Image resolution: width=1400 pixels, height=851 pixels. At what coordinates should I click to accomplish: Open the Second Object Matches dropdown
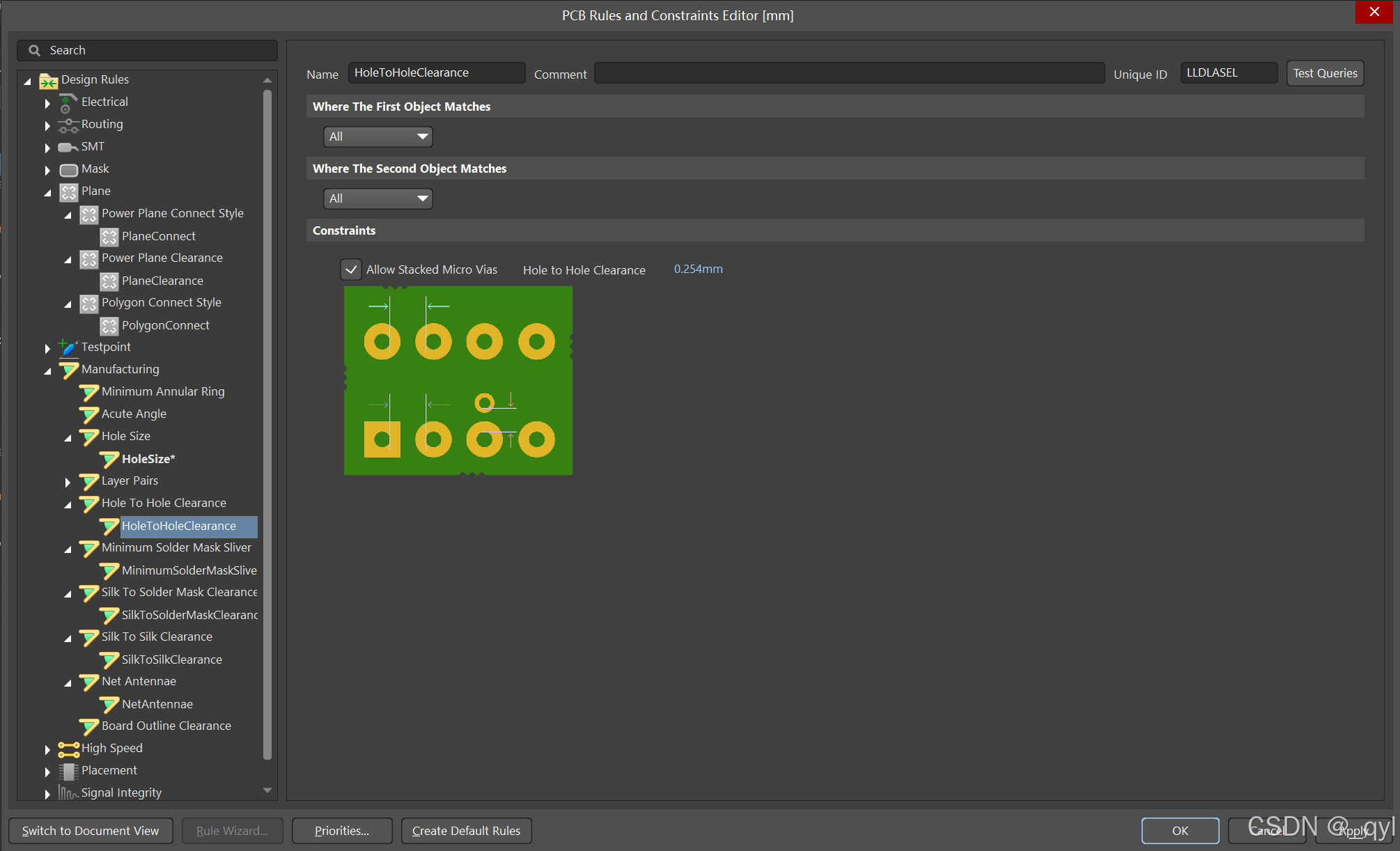click(378, 198)
